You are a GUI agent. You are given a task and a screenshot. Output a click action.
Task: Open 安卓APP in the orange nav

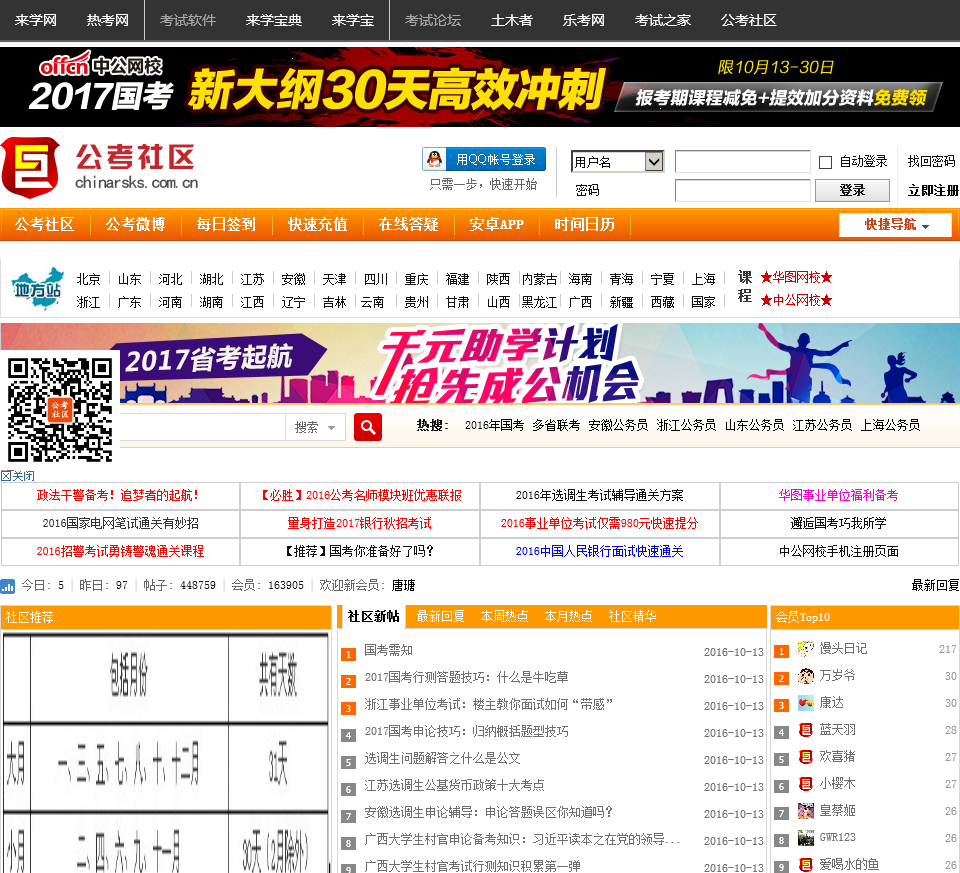497,225
